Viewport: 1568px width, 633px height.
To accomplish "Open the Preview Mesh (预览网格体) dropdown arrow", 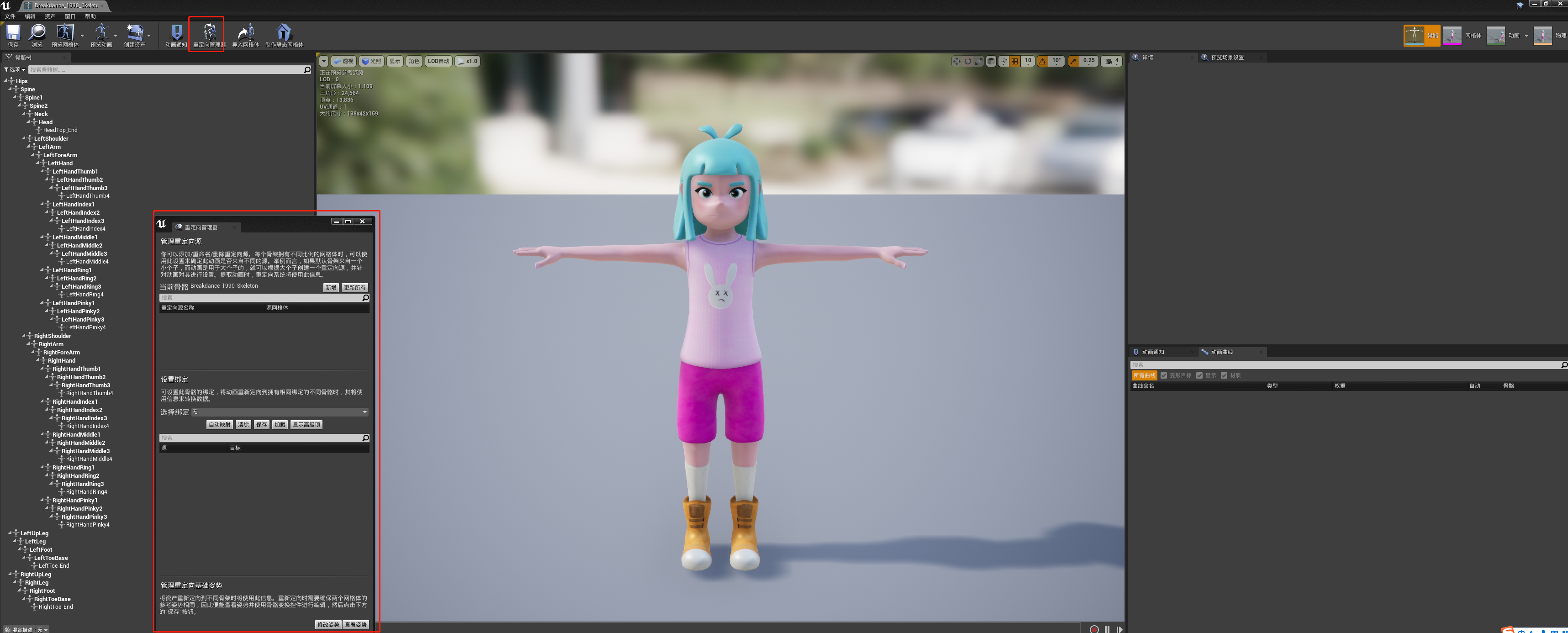I will [82, 35].
